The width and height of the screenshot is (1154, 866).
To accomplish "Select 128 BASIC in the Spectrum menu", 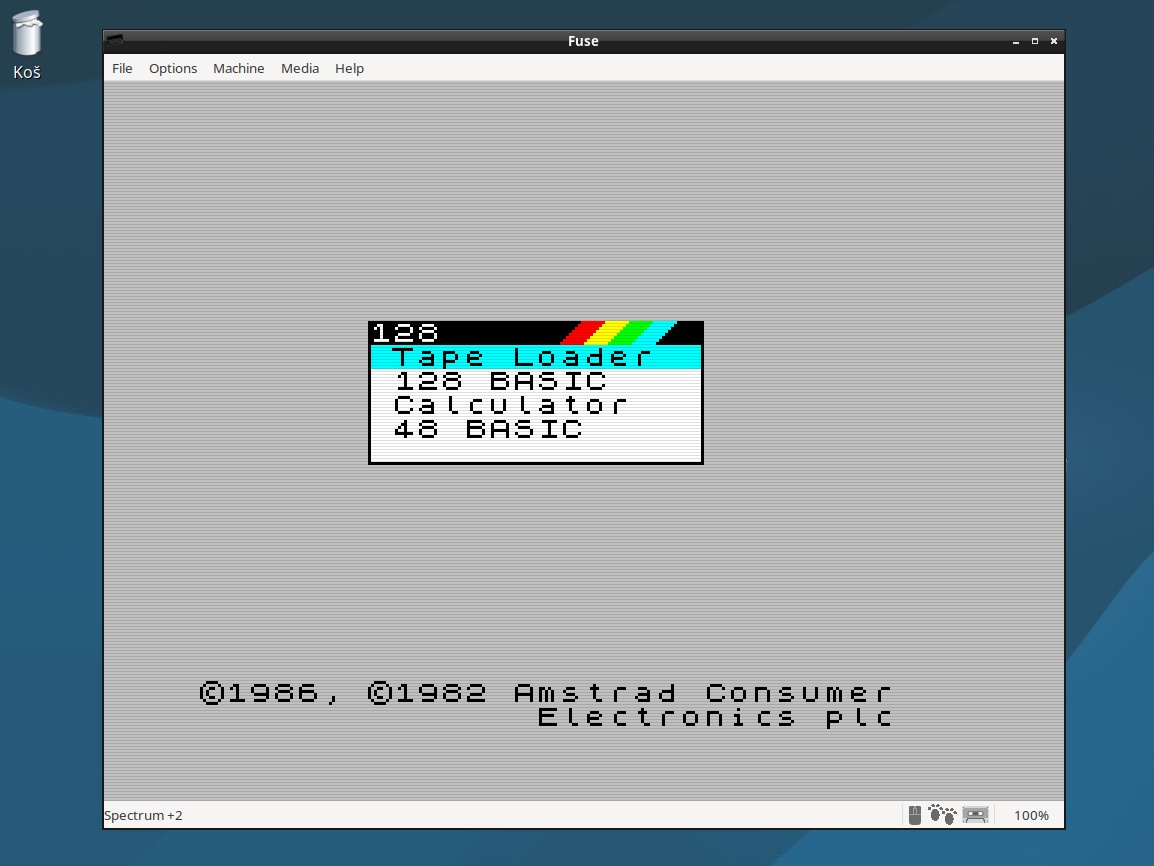I will coord(536,381).
